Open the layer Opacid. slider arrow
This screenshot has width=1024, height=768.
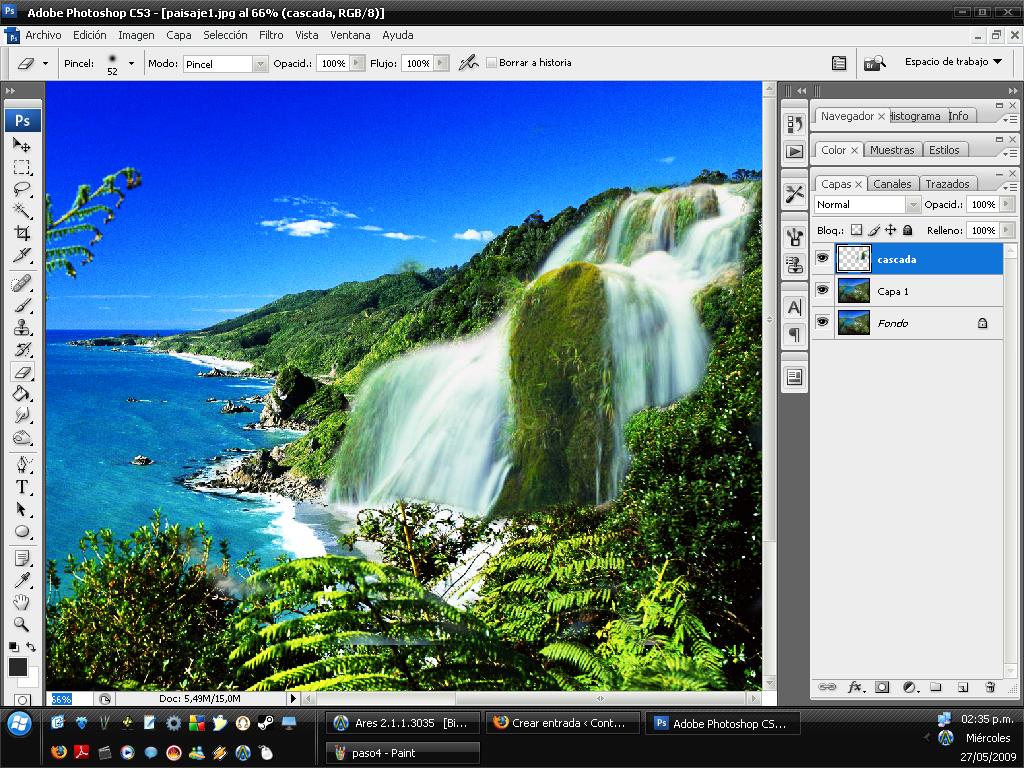pos(1006,204)
